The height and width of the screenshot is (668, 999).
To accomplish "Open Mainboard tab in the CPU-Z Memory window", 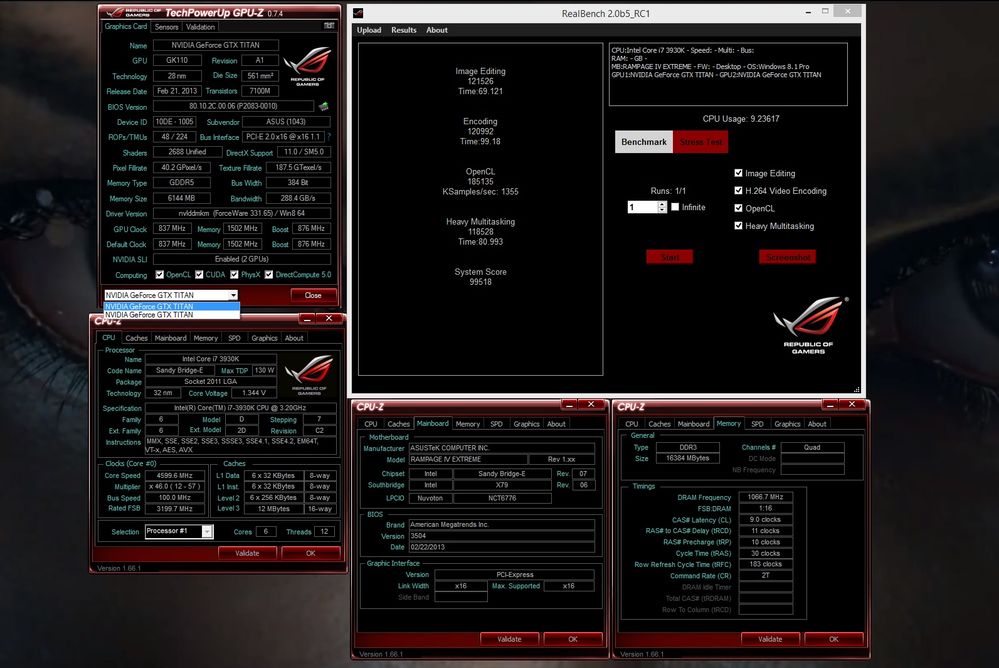I will point(693,424).
